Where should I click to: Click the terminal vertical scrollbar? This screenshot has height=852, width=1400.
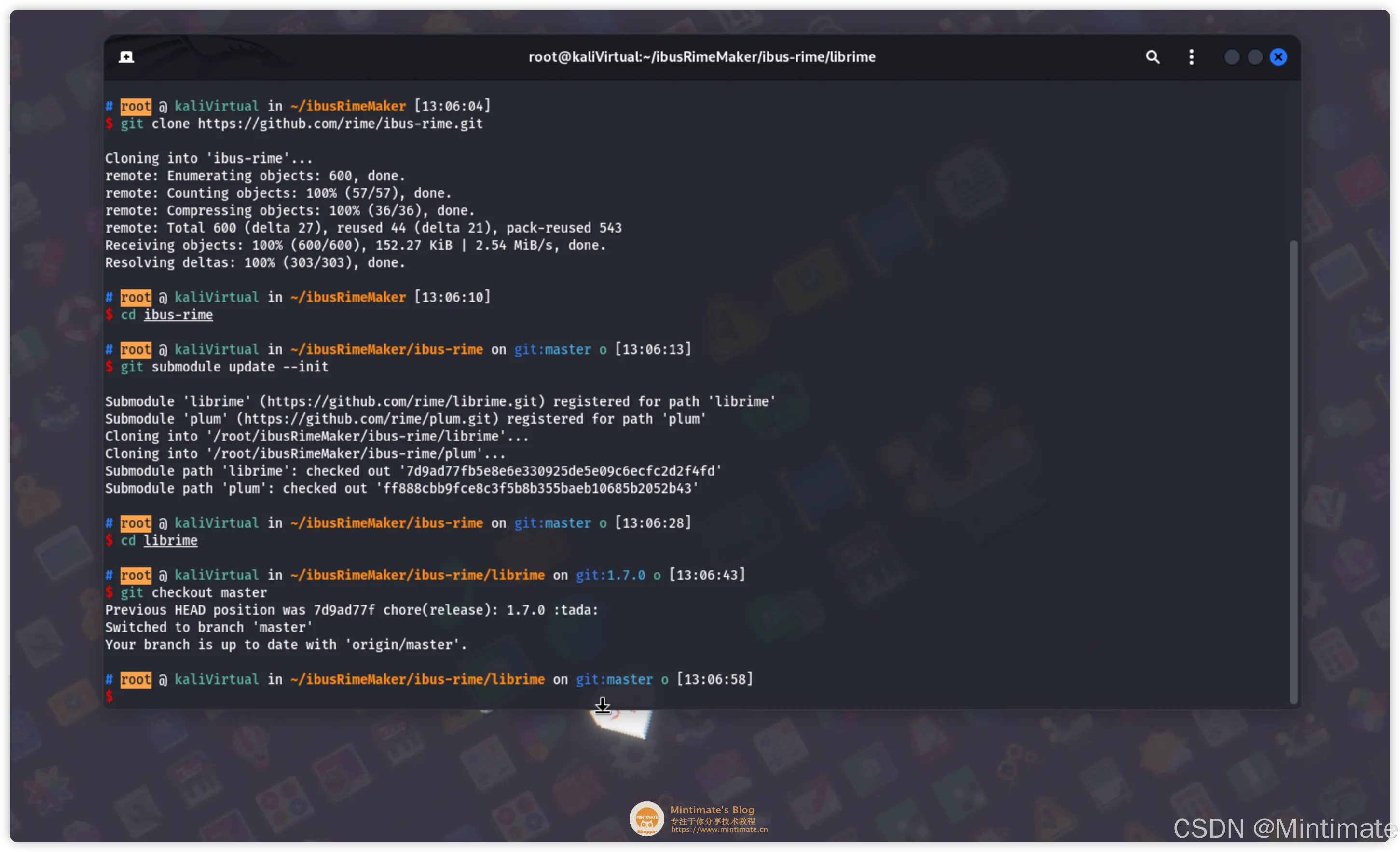[x=1294, y=472]
